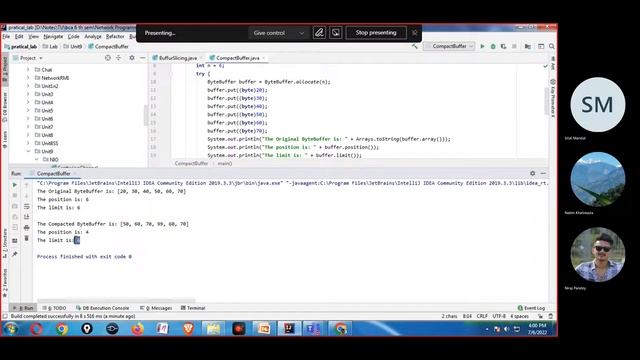Image resolution: width=640 pixels, height=360 pixels.
Task: Expand the Chat folder
Action: 28,70
